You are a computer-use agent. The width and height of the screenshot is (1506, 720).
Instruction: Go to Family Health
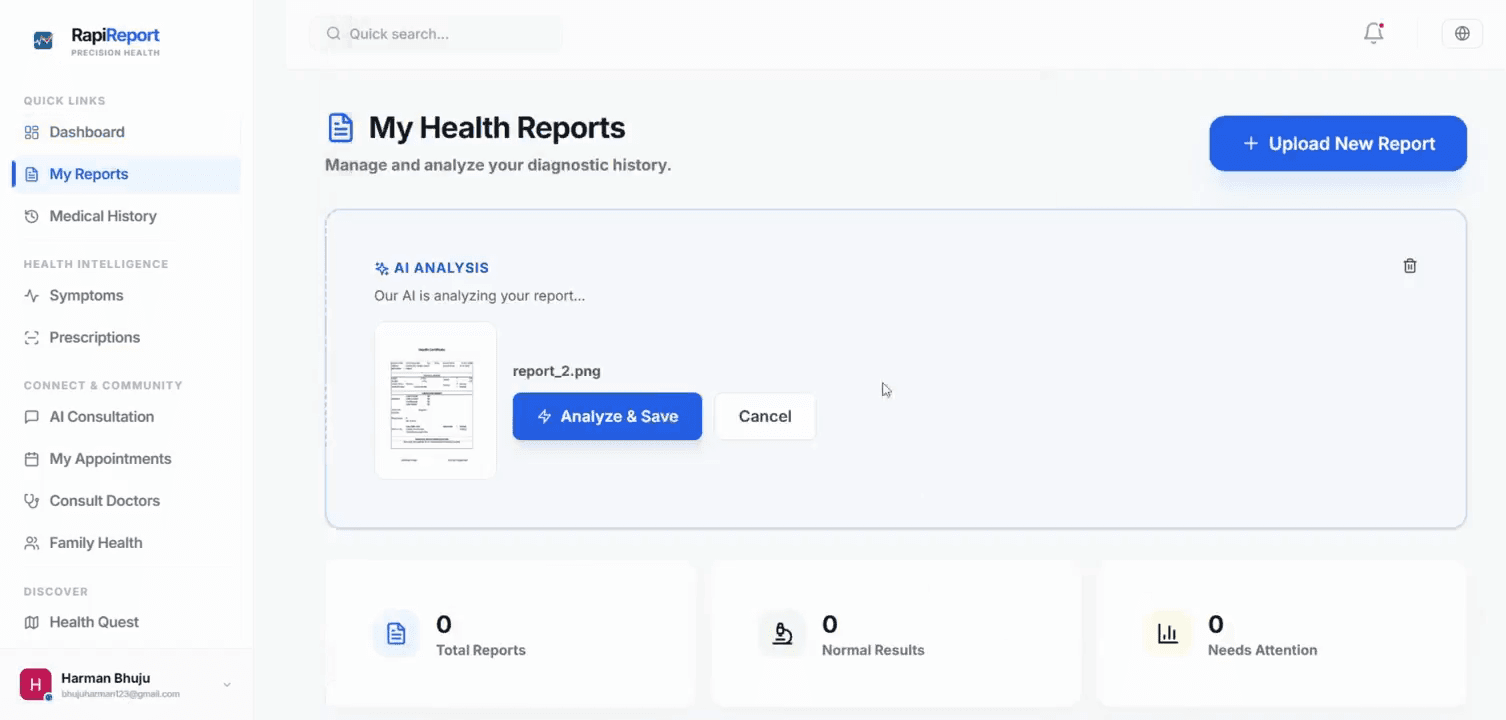pyautogui.click(x=126, y=543)
